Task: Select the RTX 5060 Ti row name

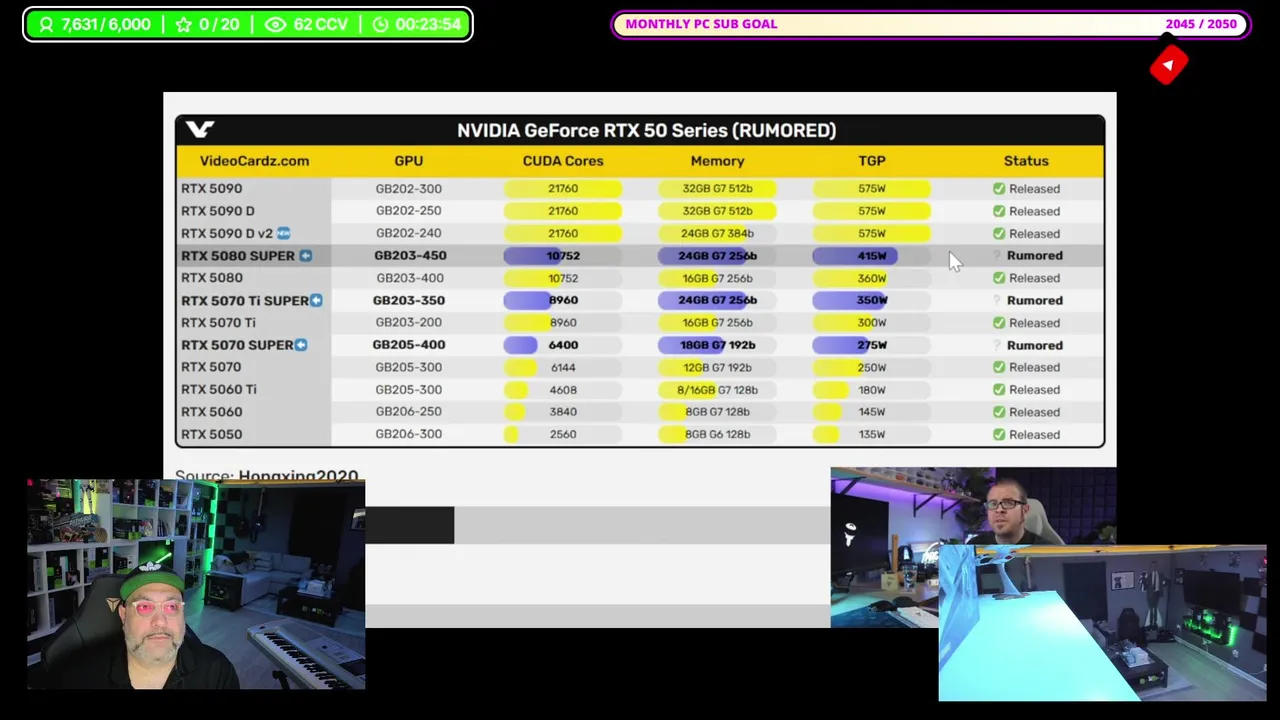Action: click(219, 389)
